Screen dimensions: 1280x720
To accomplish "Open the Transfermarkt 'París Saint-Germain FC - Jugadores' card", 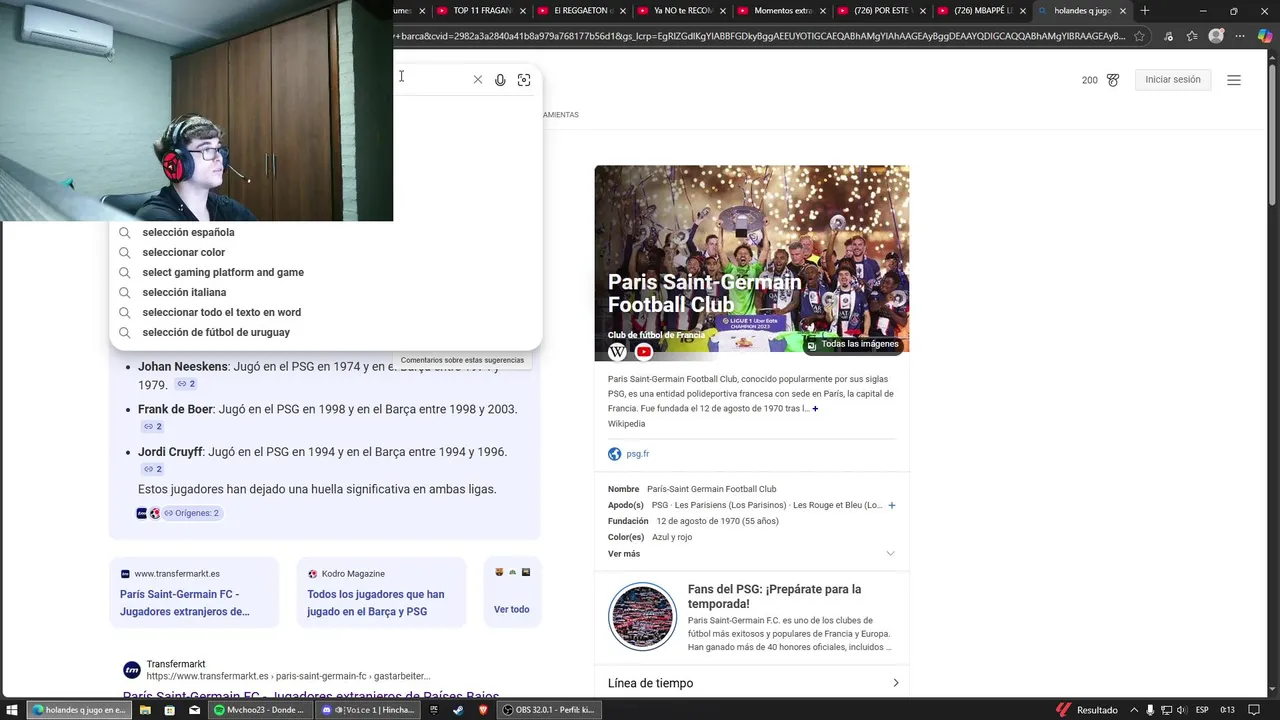I will 194,594.
